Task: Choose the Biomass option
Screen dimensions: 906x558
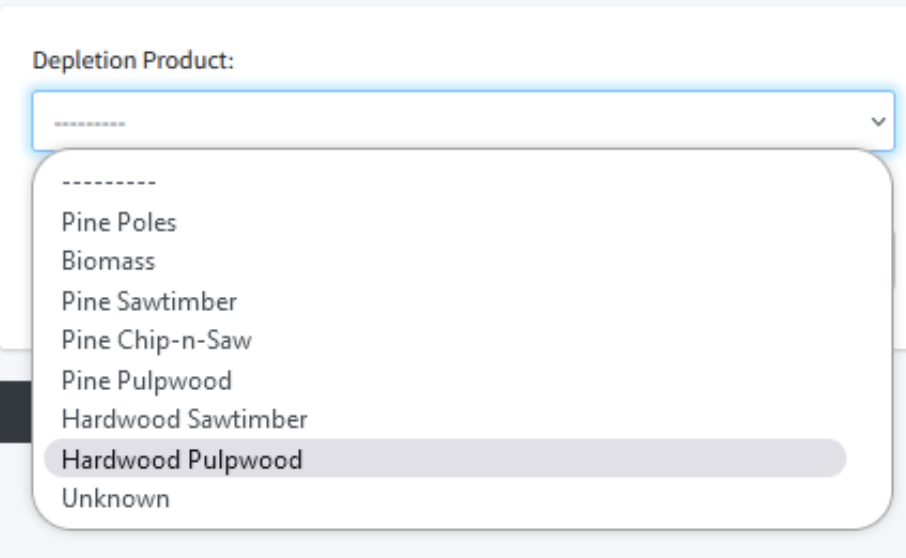Action: pos(108,261)
